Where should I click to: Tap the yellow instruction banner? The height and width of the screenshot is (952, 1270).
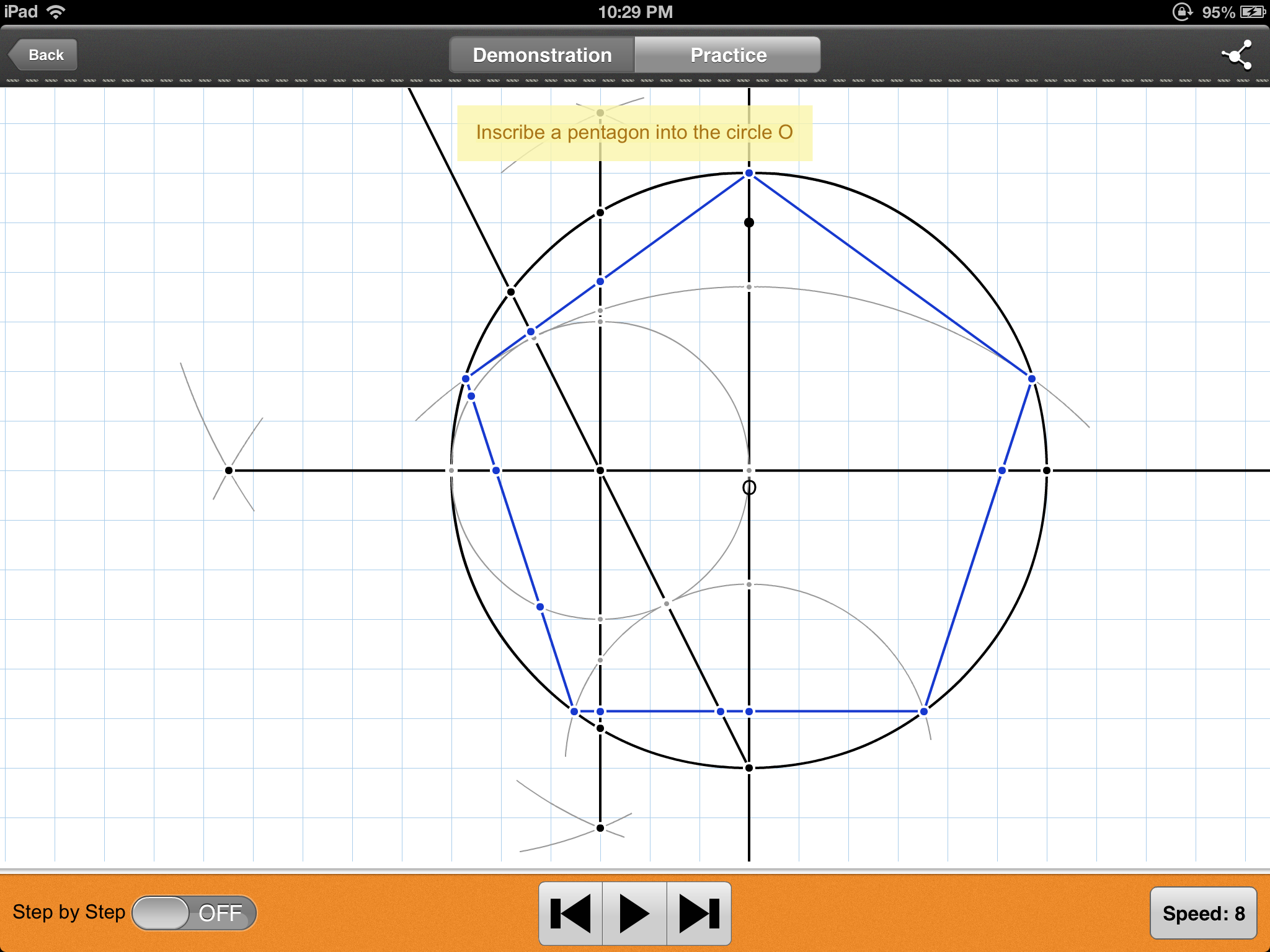point(634,133)
